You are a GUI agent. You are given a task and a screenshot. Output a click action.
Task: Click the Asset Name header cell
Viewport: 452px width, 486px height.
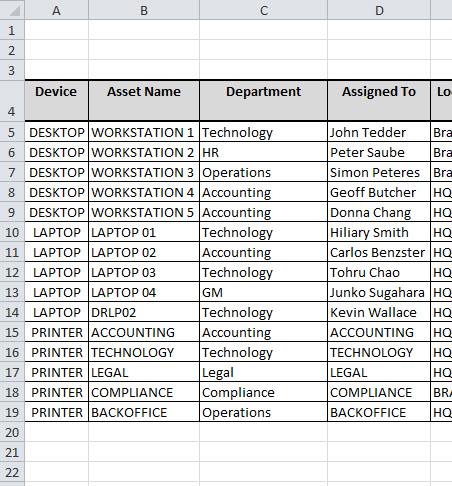pos(144,101)
